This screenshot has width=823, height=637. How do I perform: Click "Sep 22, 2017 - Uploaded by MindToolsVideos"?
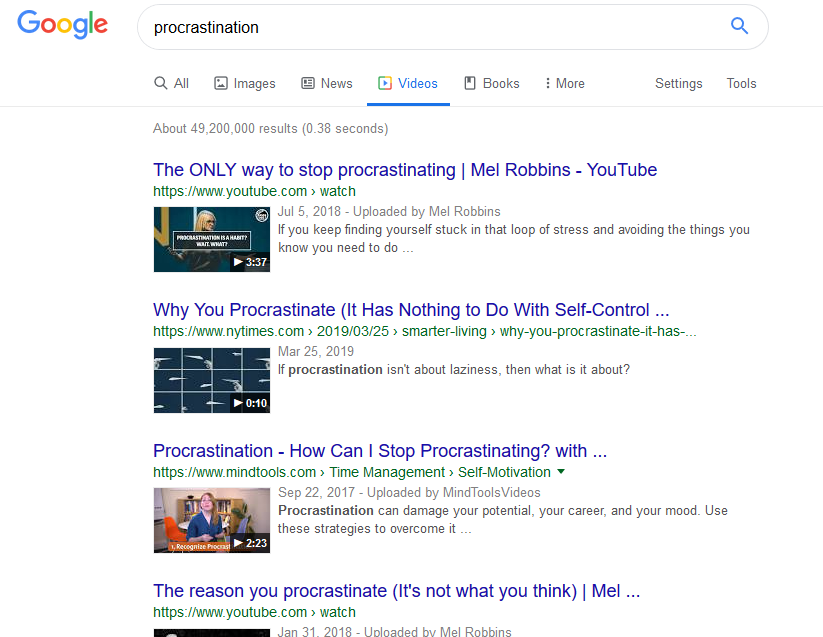[x=409, y=492]
